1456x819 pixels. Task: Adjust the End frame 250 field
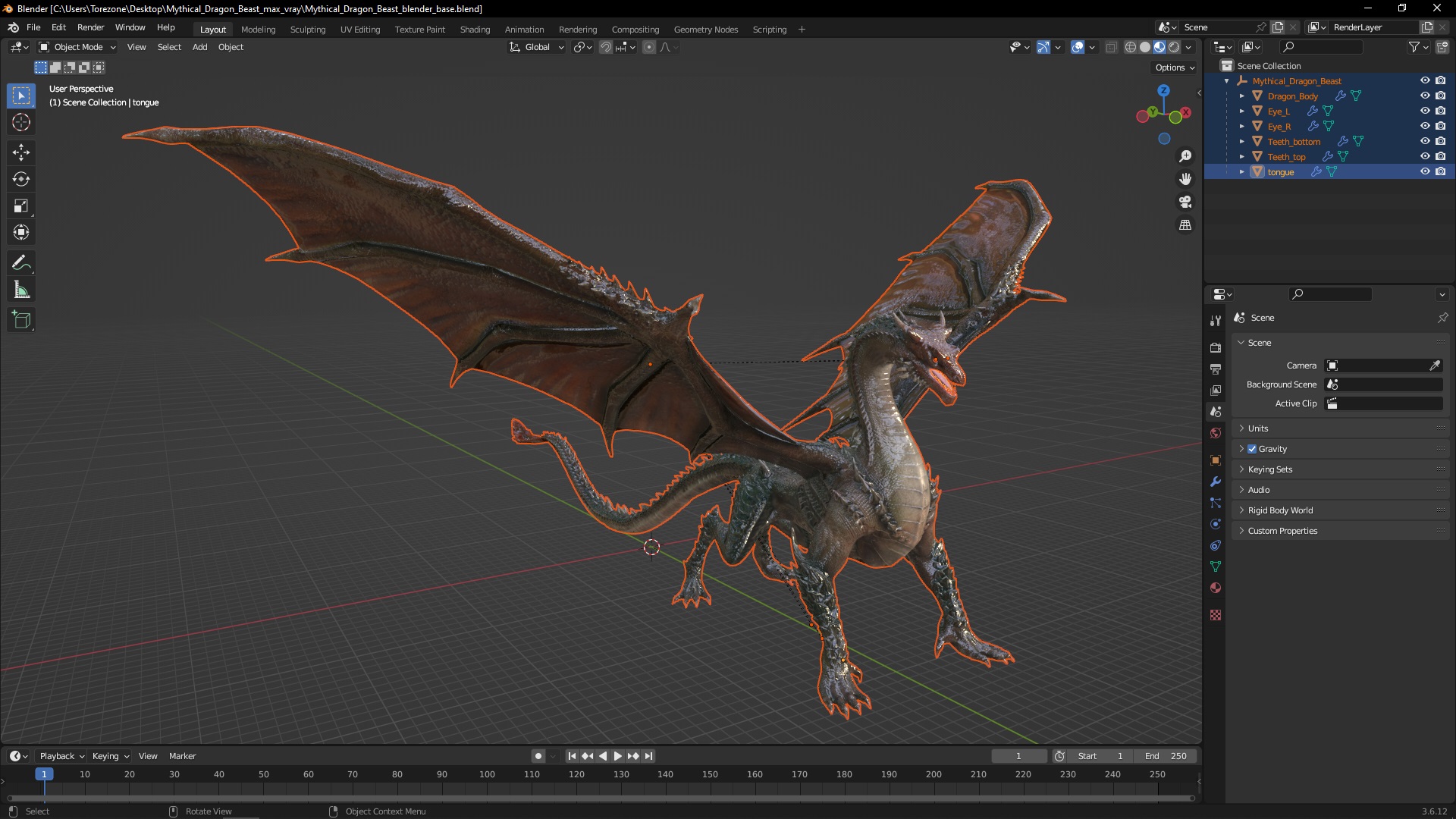click(x=1166, y=756)
